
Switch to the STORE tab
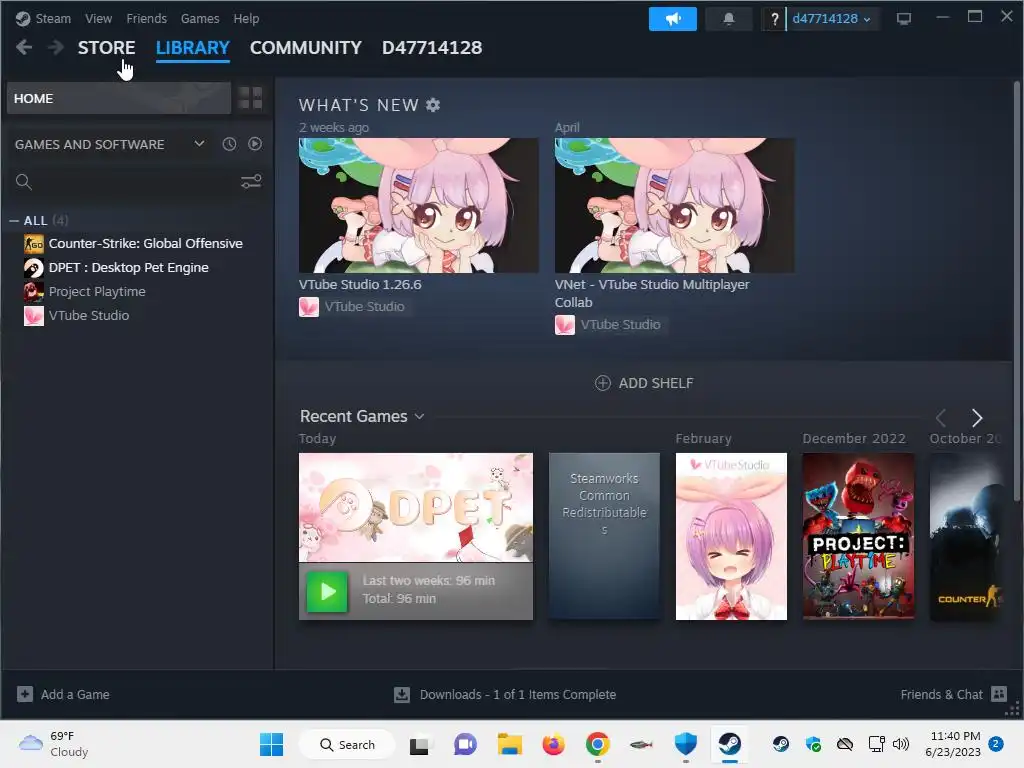106,48
